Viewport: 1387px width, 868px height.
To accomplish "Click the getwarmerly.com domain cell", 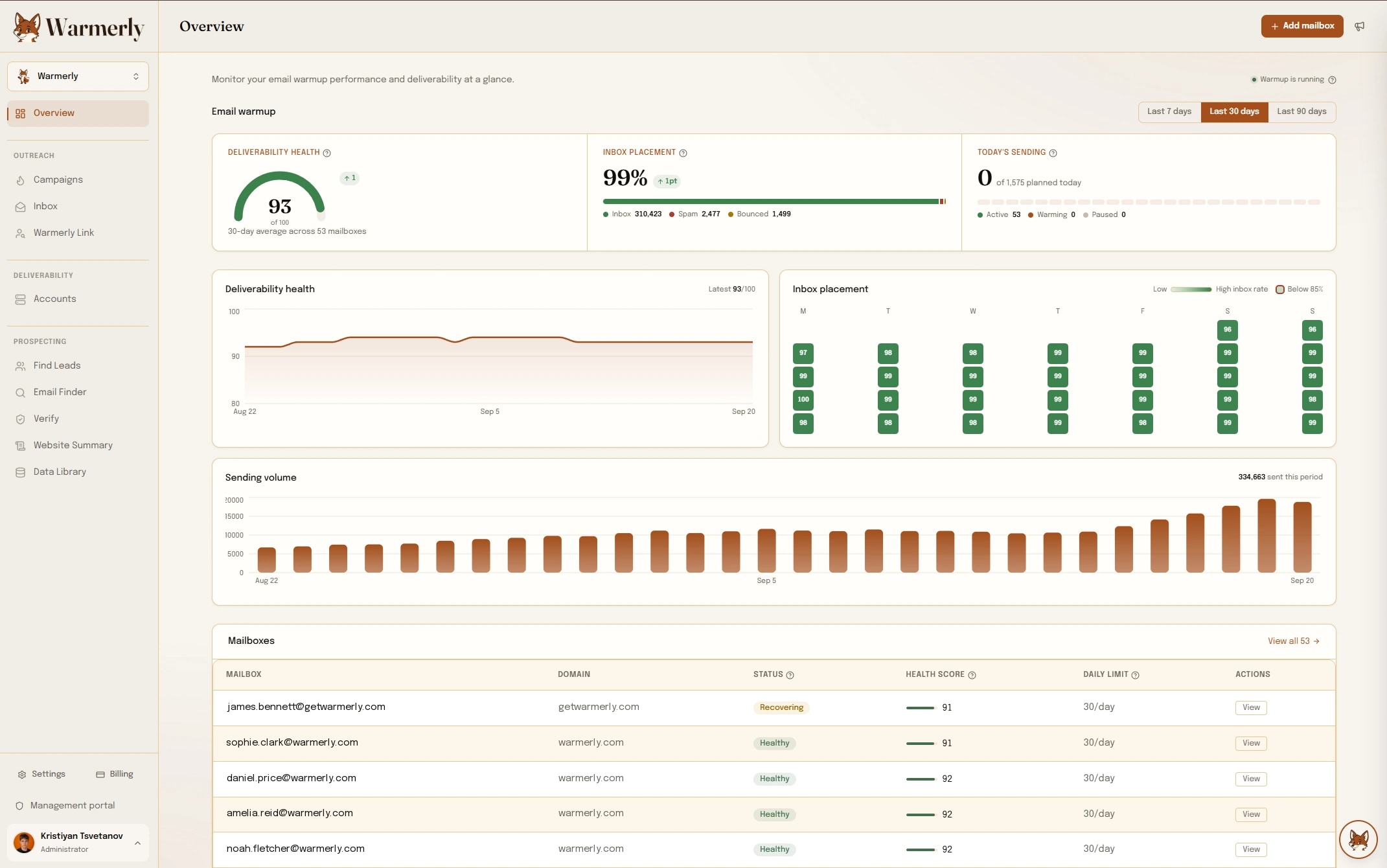I will [x=599, y=707].
